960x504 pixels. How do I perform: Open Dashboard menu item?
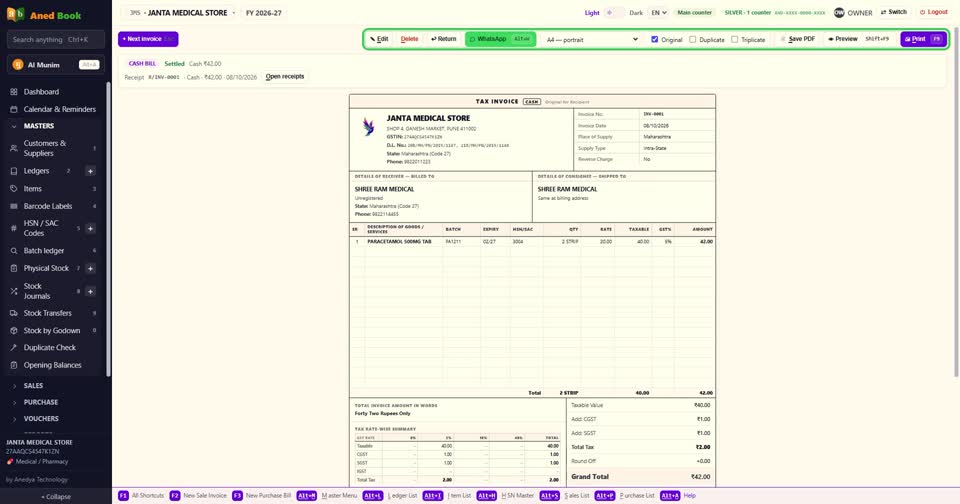coord(53,92)
